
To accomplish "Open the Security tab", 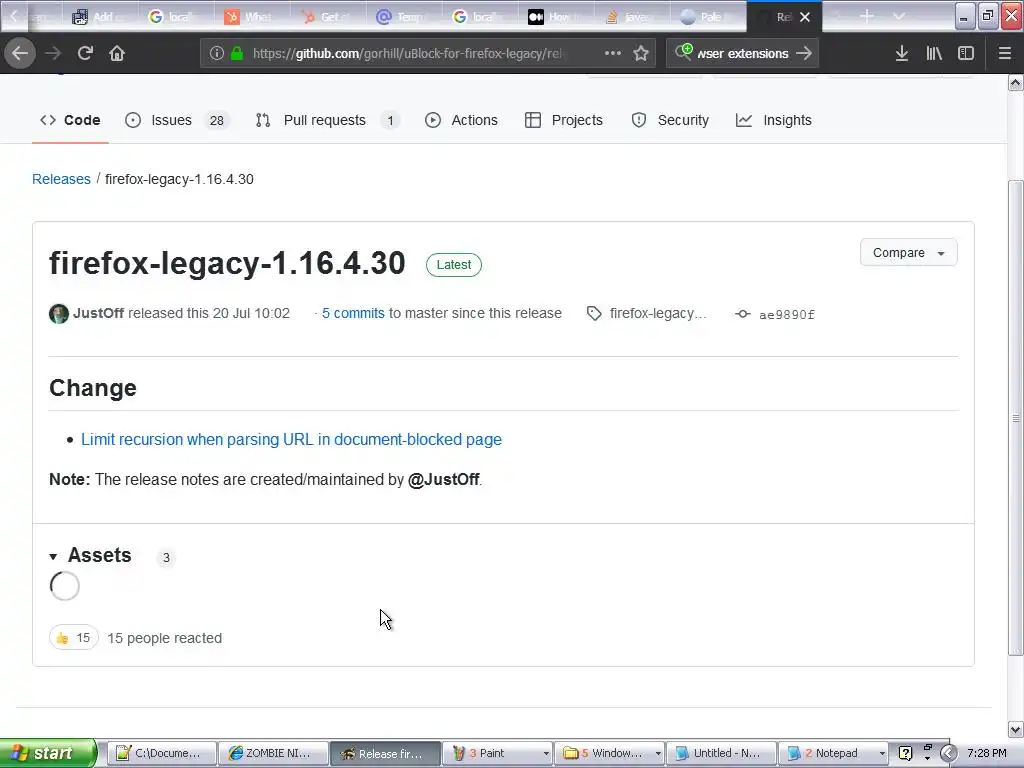I will [670, 120].
